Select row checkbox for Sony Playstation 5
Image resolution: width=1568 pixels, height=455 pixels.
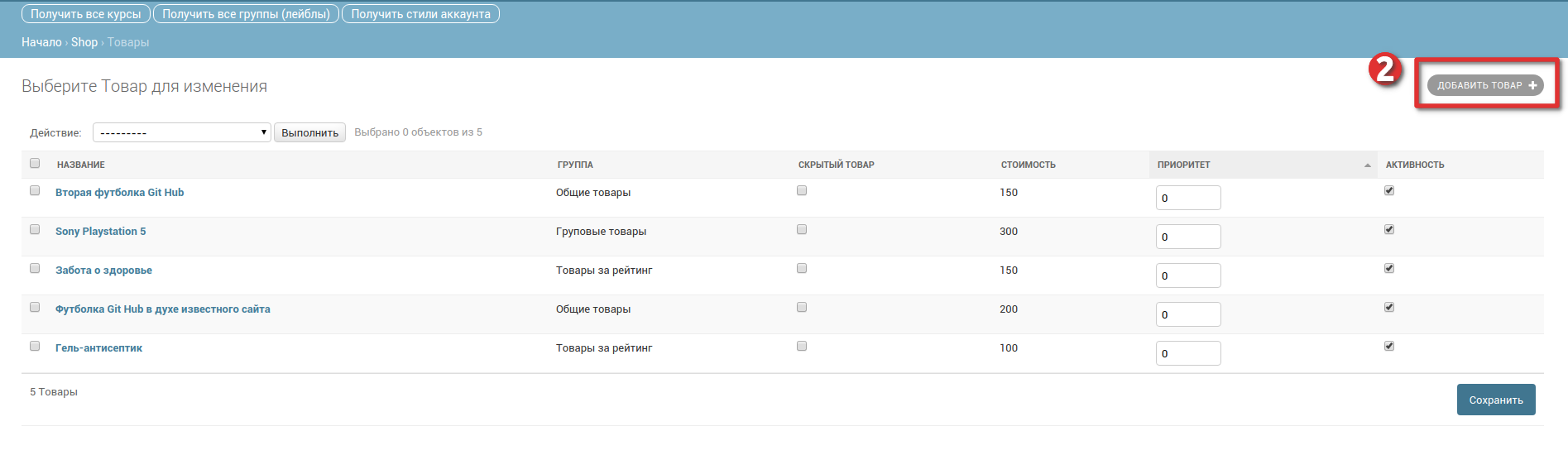[35, 229]
